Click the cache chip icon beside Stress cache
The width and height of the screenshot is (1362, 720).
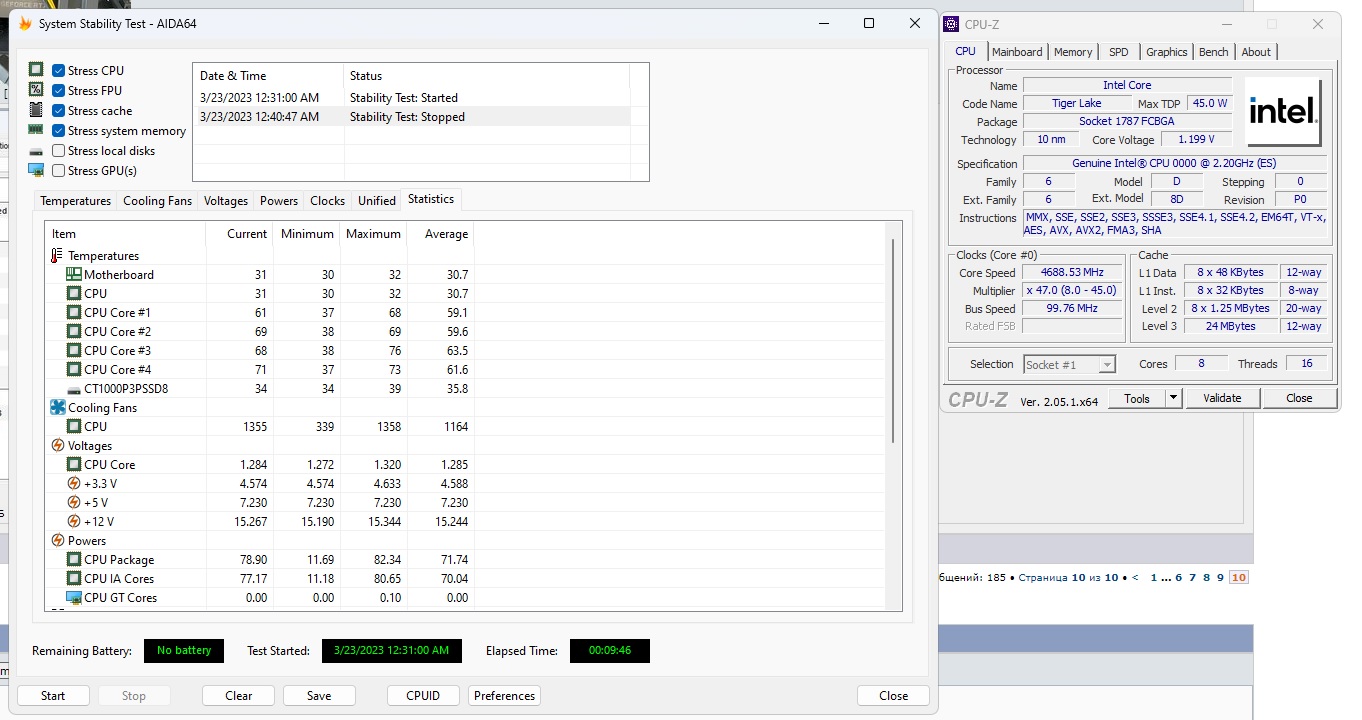(36, 110)
